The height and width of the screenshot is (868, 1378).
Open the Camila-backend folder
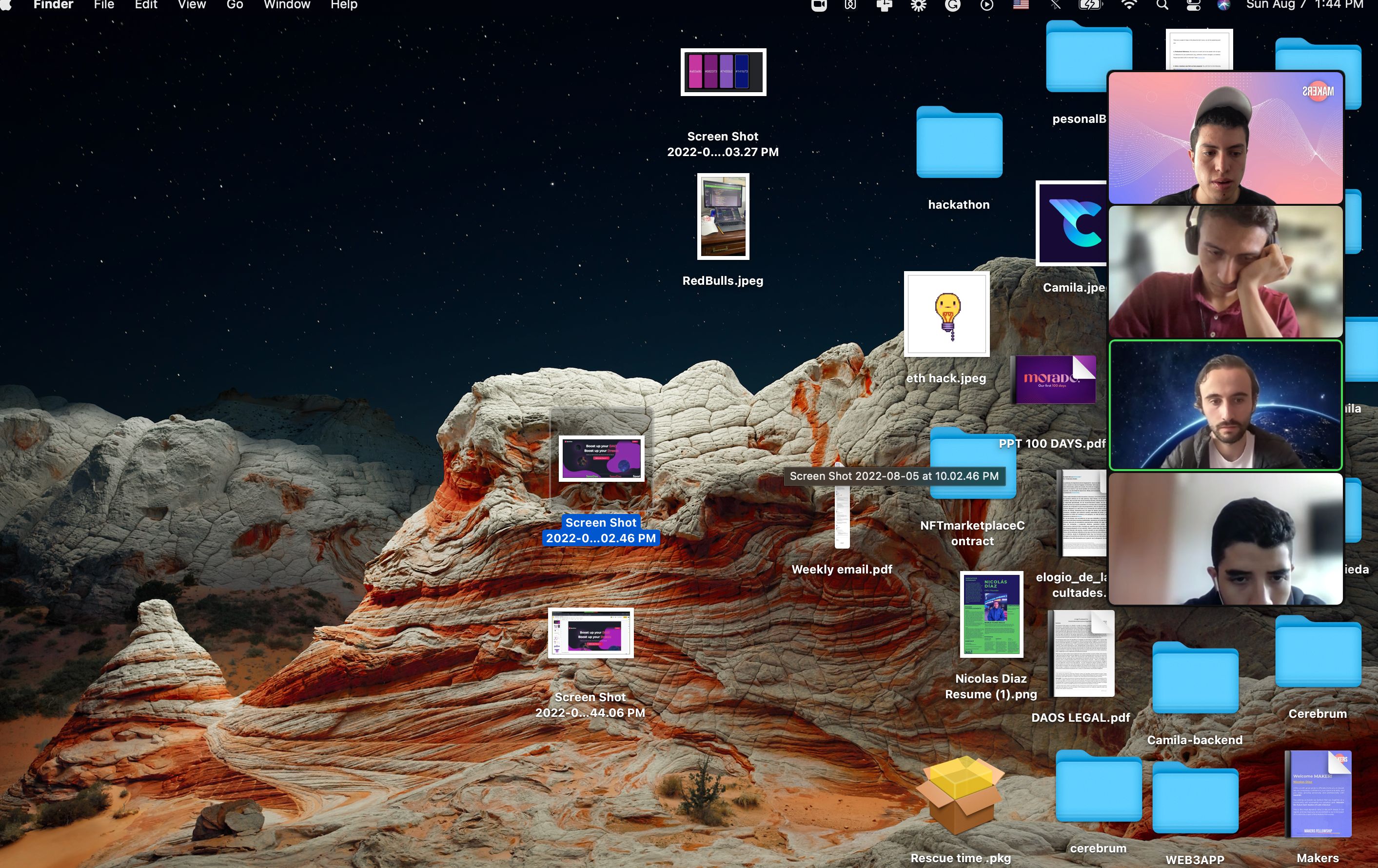(x=1195, y=677)
